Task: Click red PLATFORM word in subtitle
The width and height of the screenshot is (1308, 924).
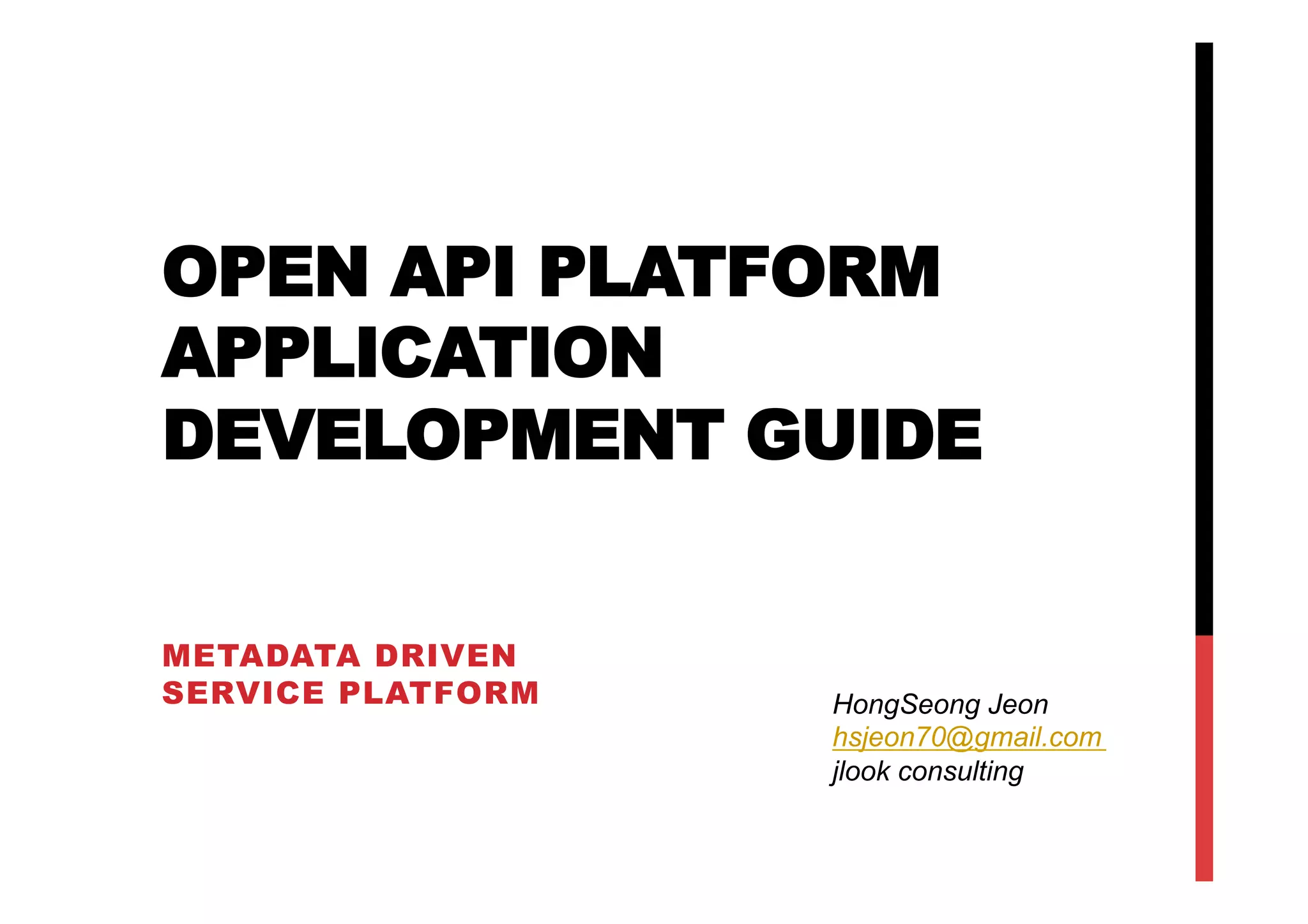Action: pyautogui.click(x=439, y=693)
